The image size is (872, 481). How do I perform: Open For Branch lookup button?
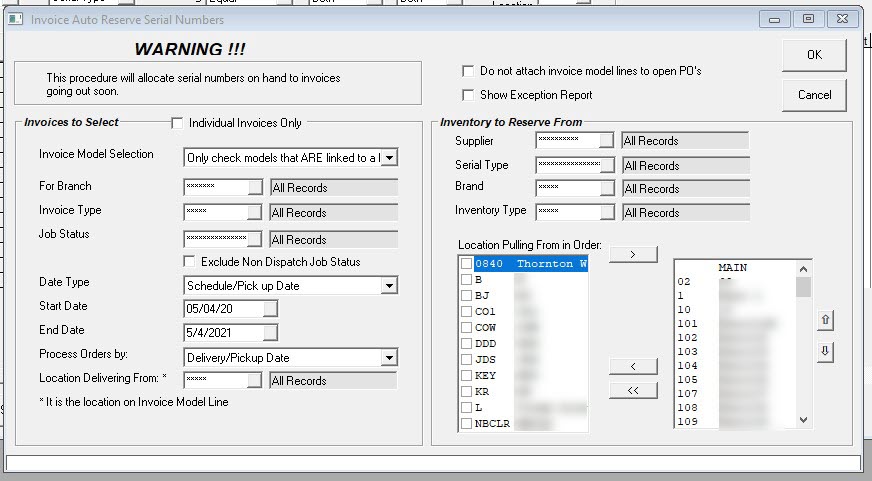pyautogui.click(x=255, y=187)
